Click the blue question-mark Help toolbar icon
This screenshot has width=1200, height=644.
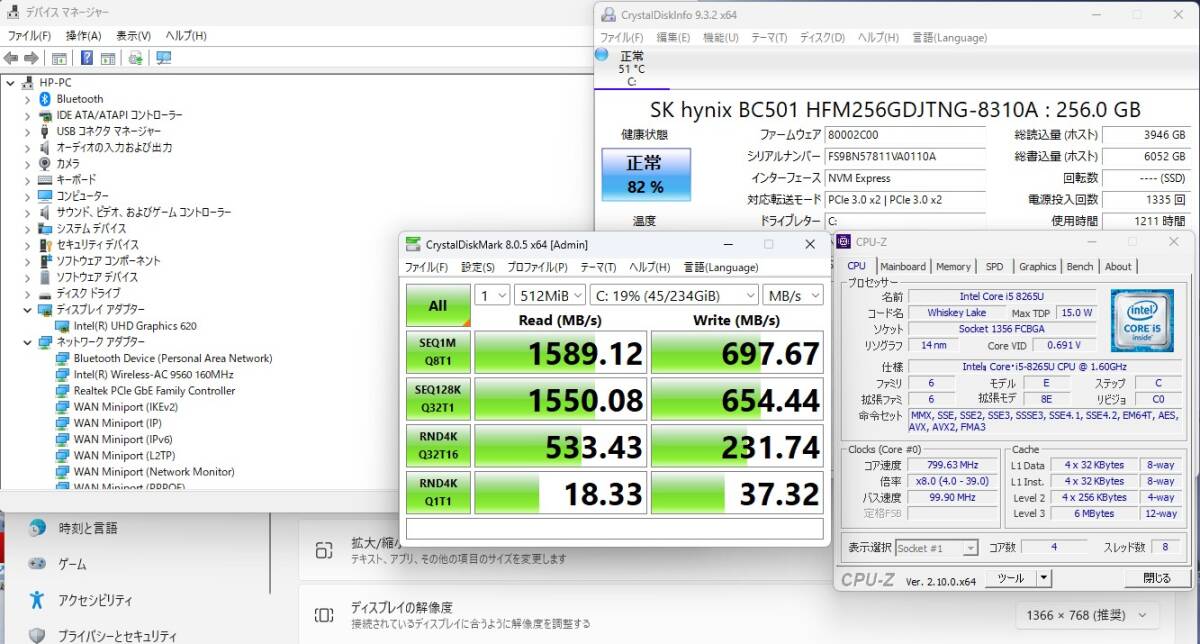point(87,58)
